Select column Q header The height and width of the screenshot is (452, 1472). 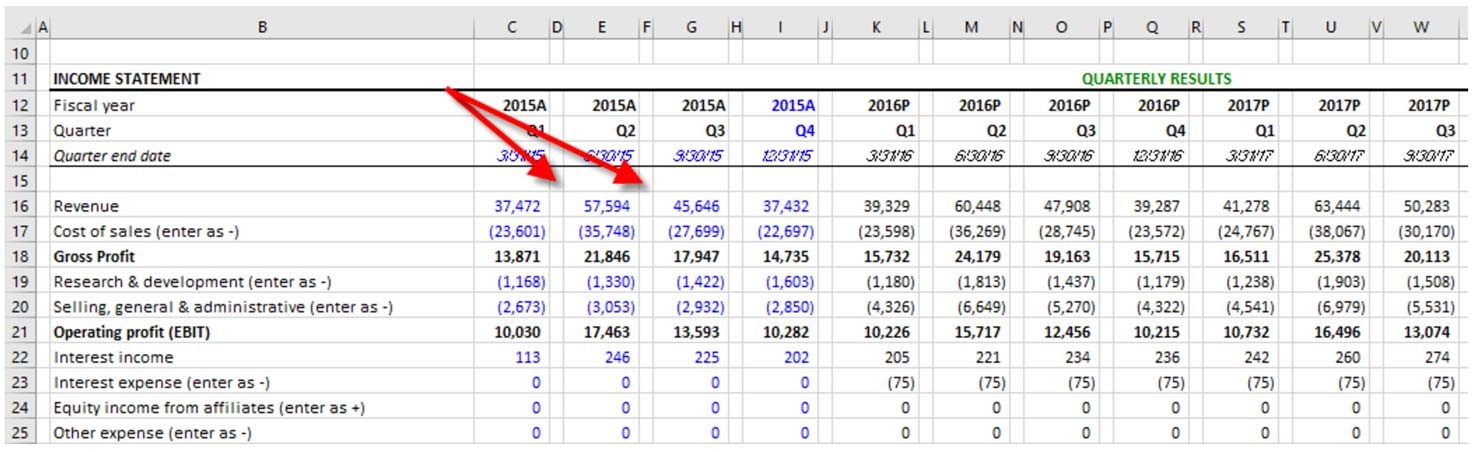1151,29
